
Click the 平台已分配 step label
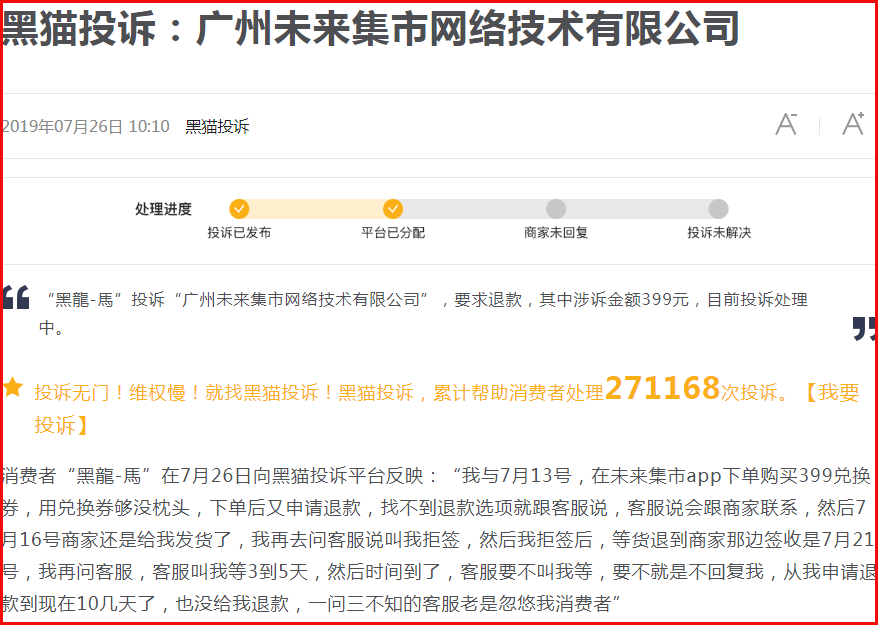[393, 233]
